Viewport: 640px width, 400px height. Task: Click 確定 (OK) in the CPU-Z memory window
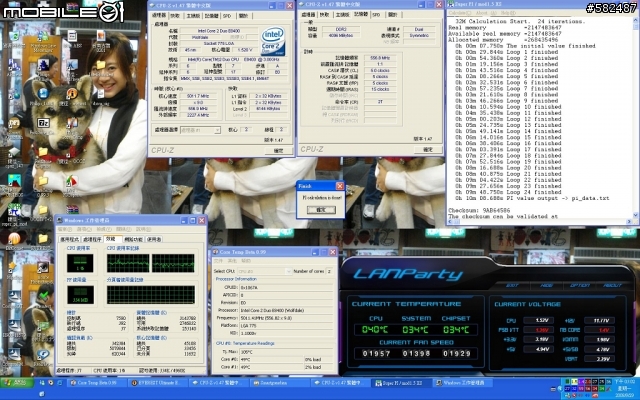point(427,149)
